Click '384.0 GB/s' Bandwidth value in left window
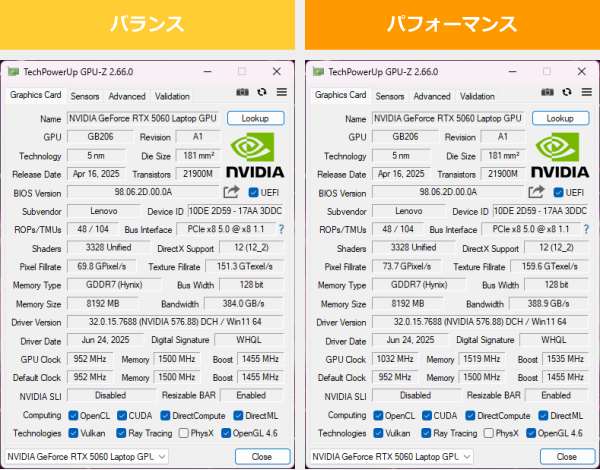600x470 pixels. point(244,304)
